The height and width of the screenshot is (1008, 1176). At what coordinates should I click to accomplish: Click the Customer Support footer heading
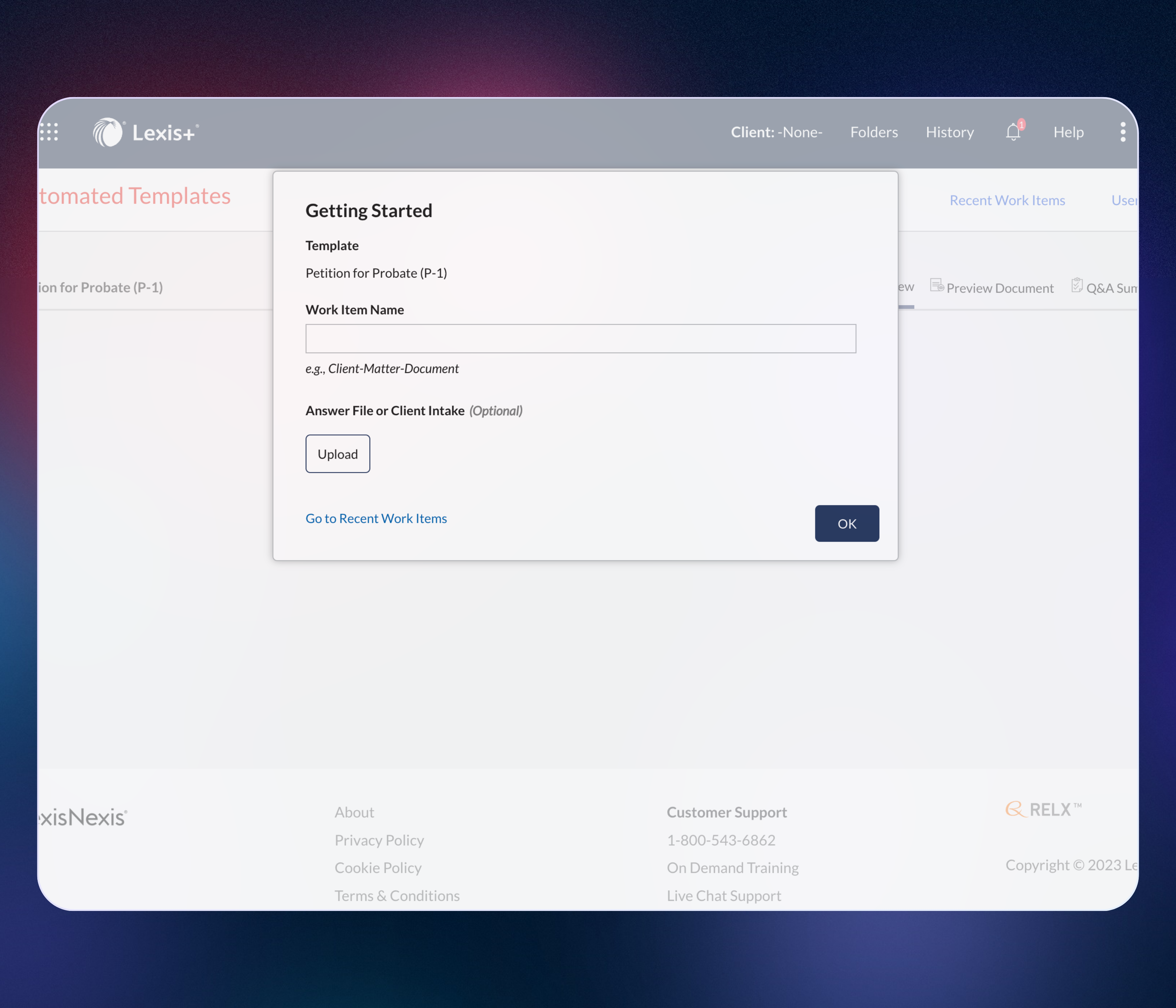727,812
